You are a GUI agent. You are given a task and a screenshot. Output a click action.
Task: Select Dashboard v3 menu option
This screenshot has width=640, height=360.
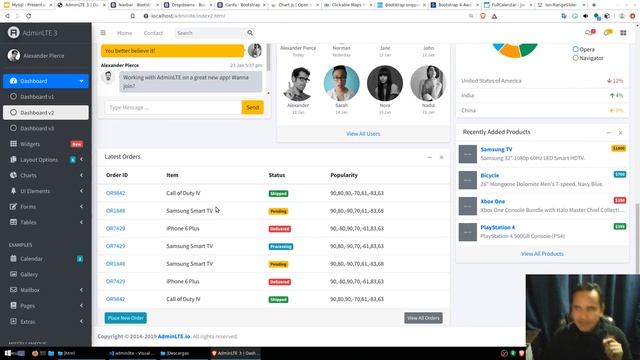pyautogui.click(x=46, y=128)
